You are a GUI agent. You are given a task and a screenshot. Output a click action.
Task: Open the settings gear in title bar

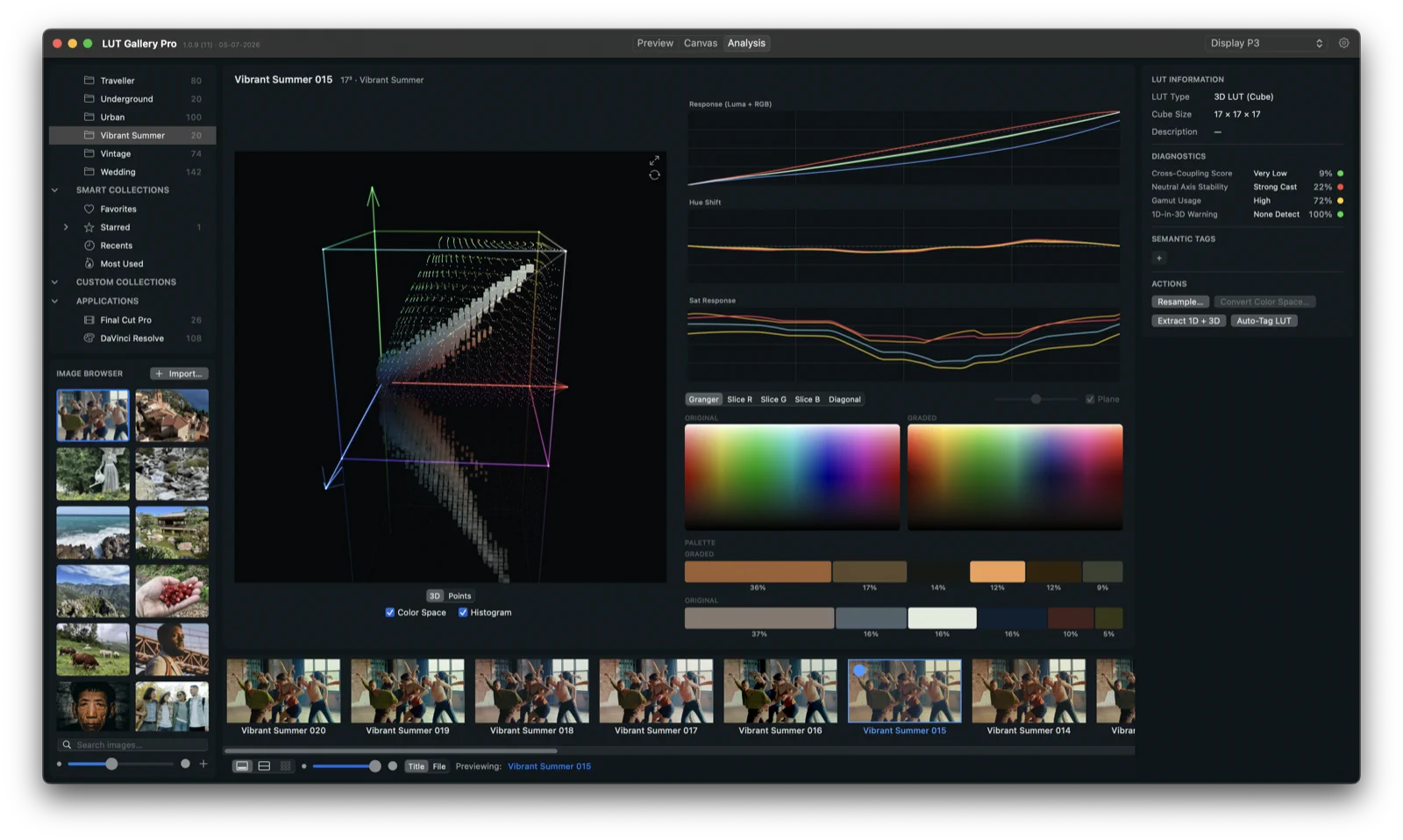(1343, 43)
